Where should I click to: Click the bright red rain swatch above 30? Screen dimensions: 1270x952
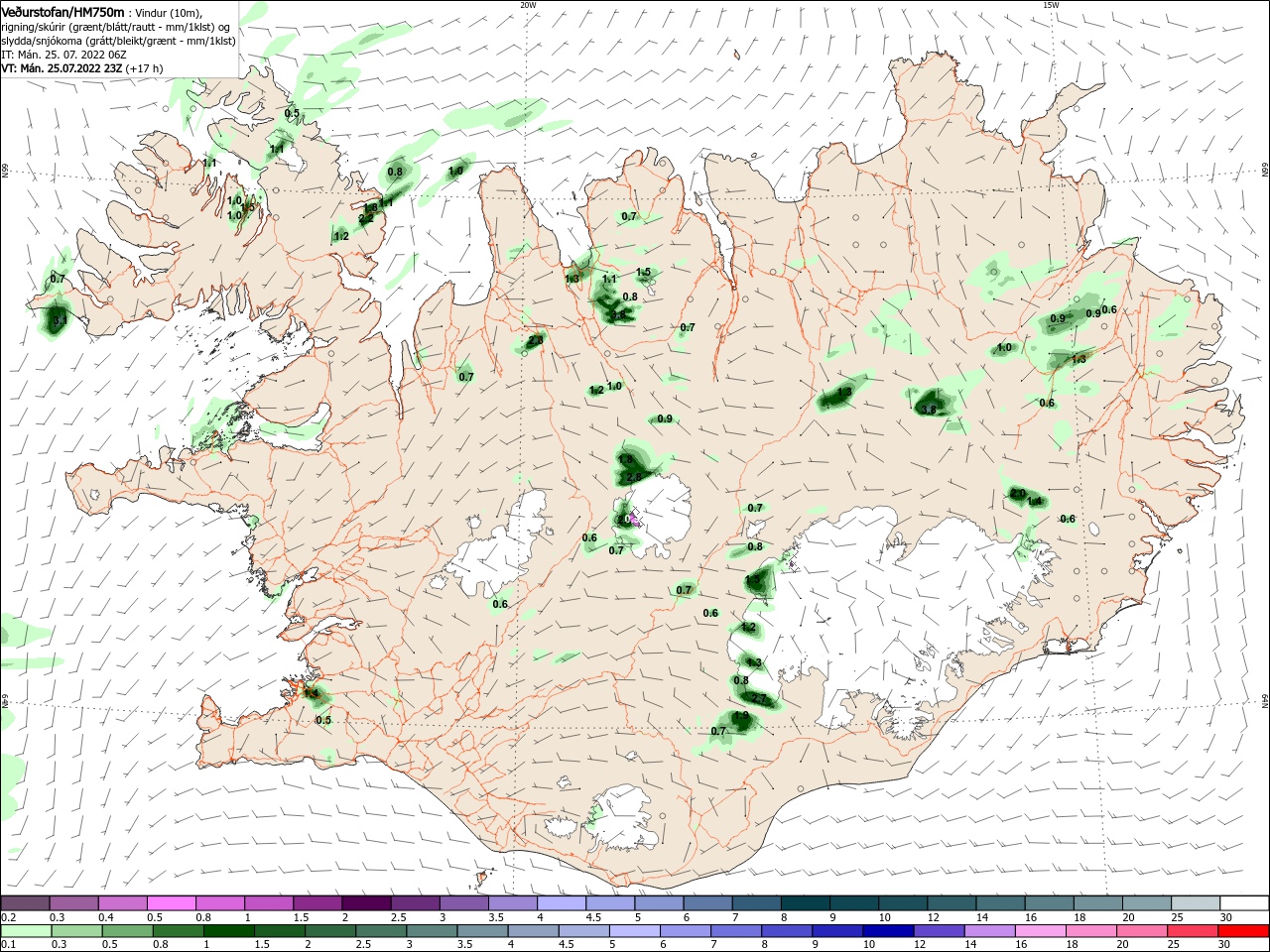click(1242, 931)
